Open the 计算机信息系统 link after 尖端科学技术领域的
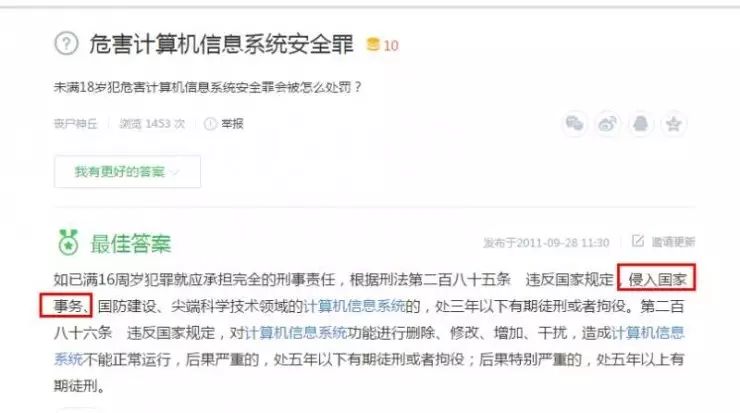 [354, 306]
